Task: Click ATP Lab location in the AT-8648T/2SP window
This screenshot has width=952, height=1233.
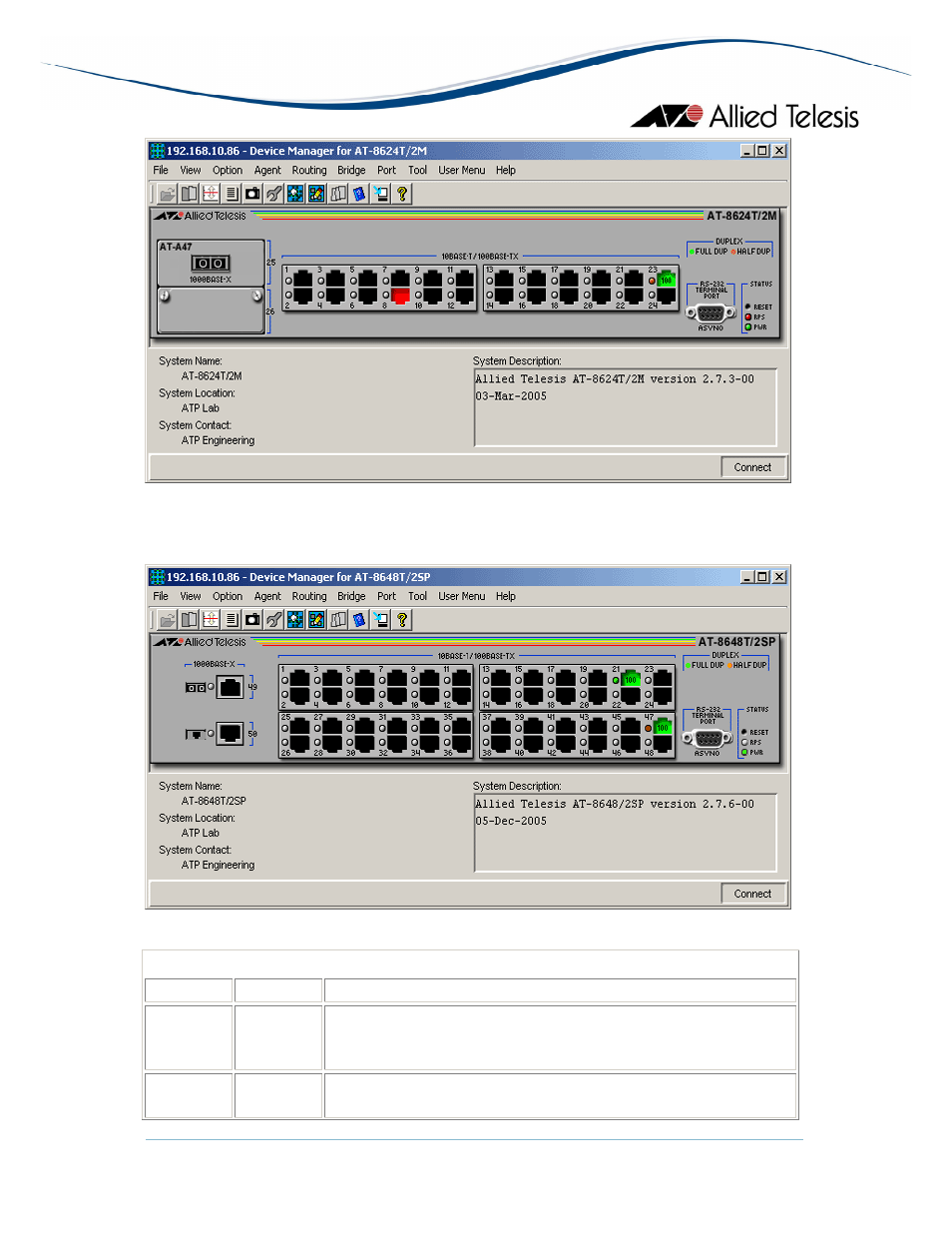Action: [x=201, y=833]
